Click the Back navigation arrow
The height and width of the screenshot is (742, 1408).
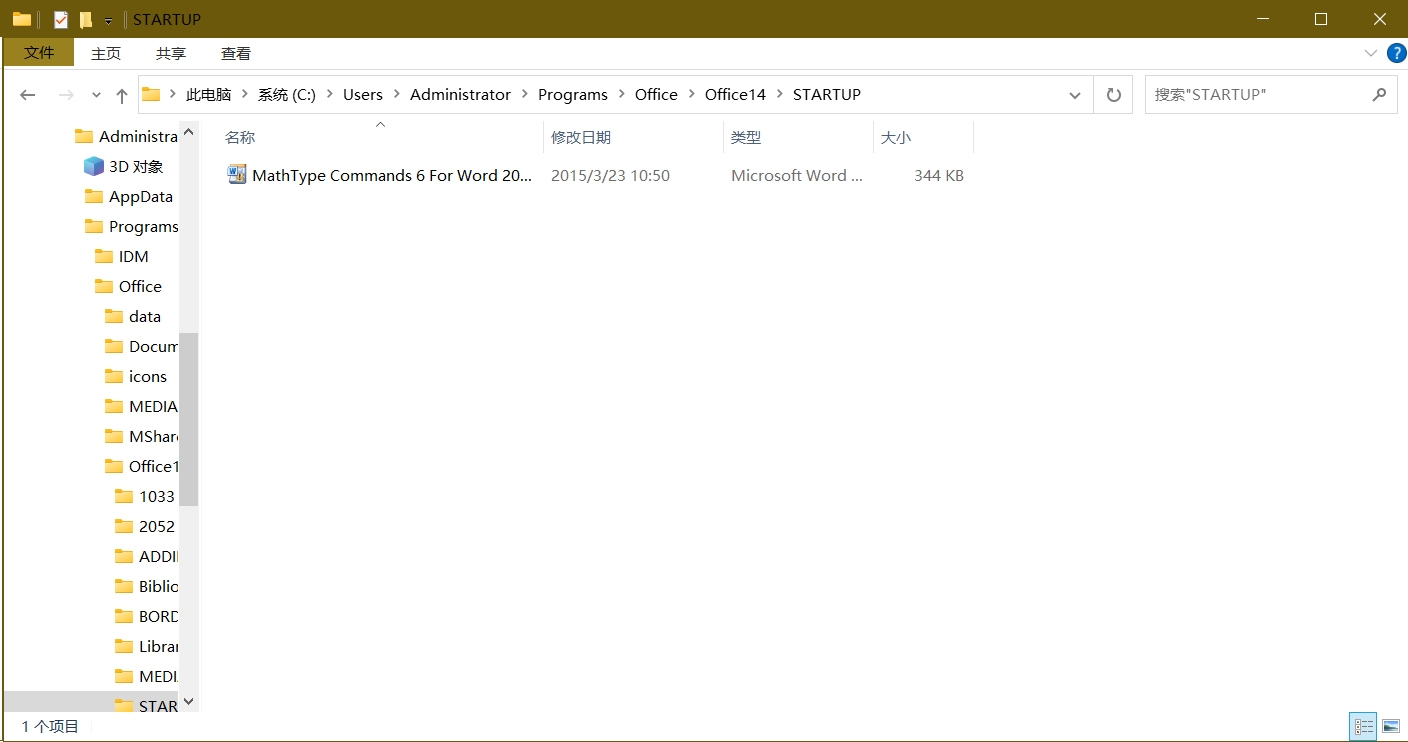(28, 95)
